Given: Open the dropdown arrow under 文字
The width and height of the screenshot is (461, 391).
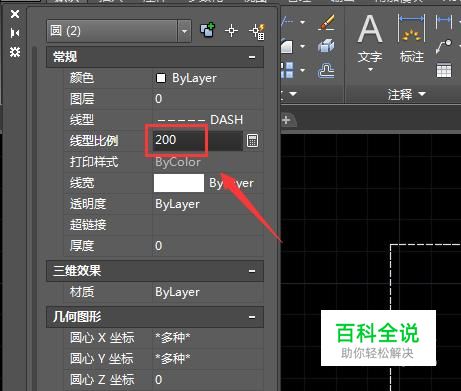Looking at the screenshot, I should [x=370, y=70].
